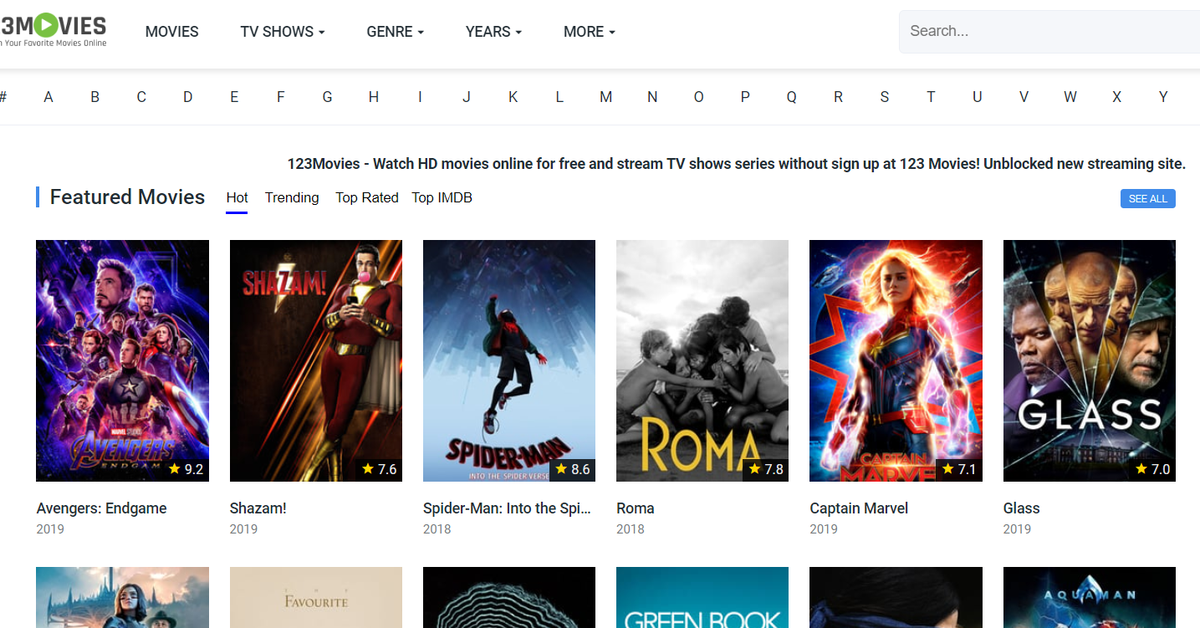The width and height of the screenshot is (1200, 628).
Task: Filter by letter V
Action: [1023, 97]
